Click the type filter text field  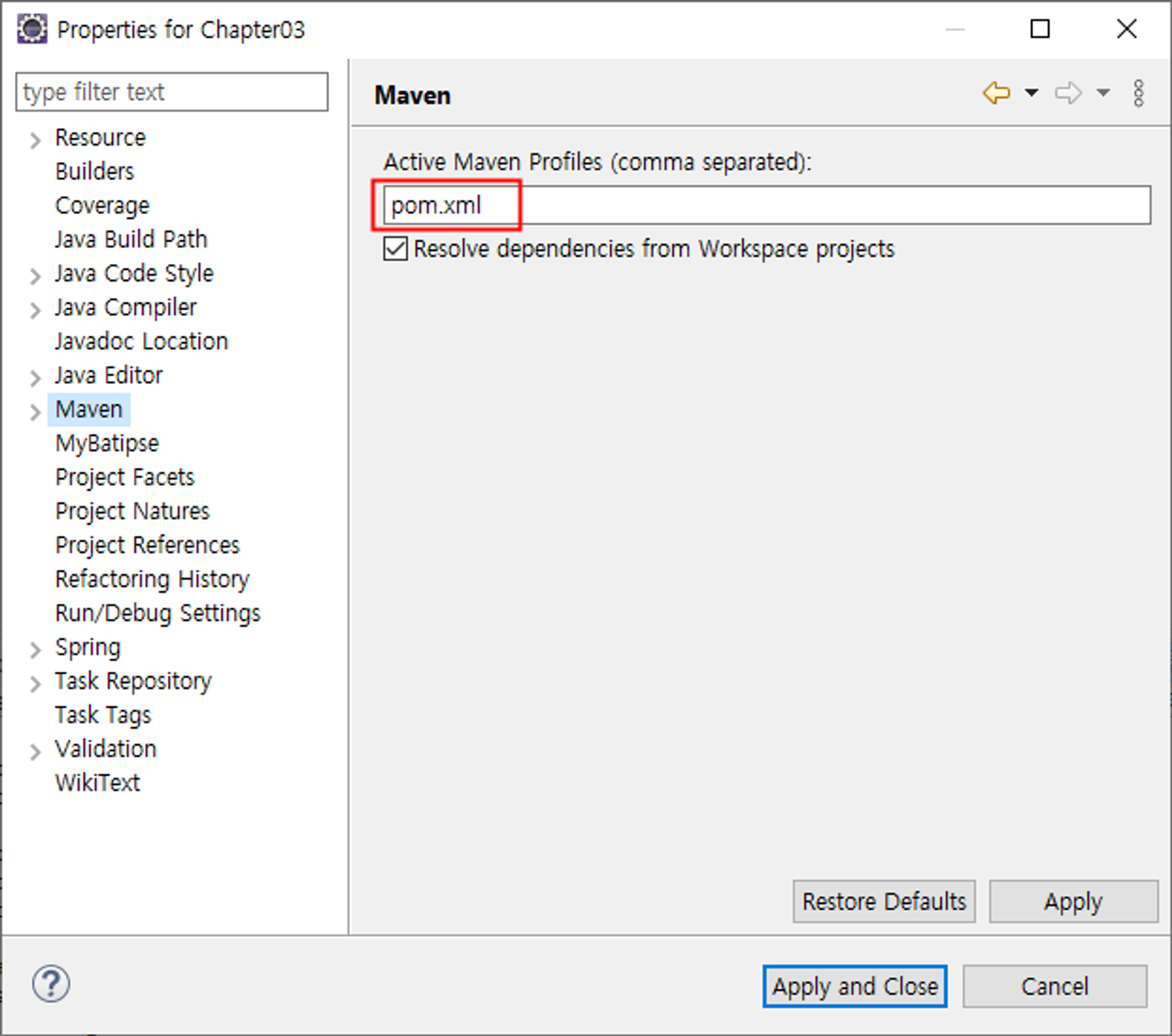172,92
